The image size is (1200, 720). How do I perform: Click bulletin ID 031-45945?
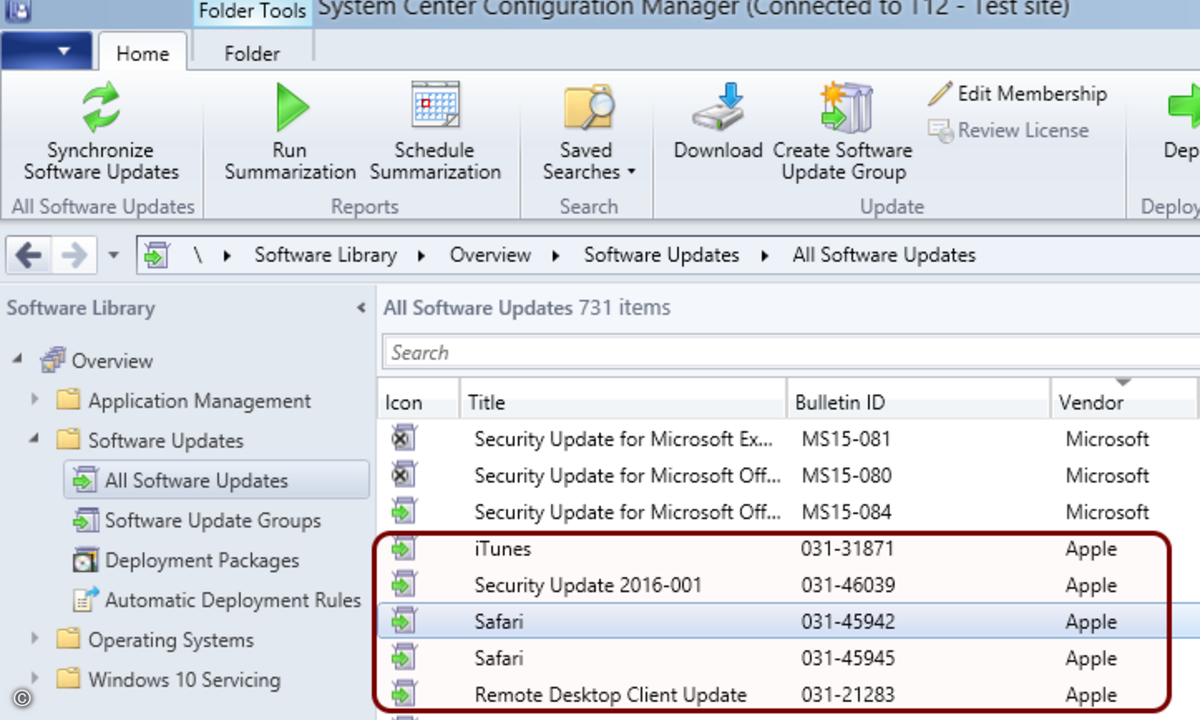tap(848, 658)
